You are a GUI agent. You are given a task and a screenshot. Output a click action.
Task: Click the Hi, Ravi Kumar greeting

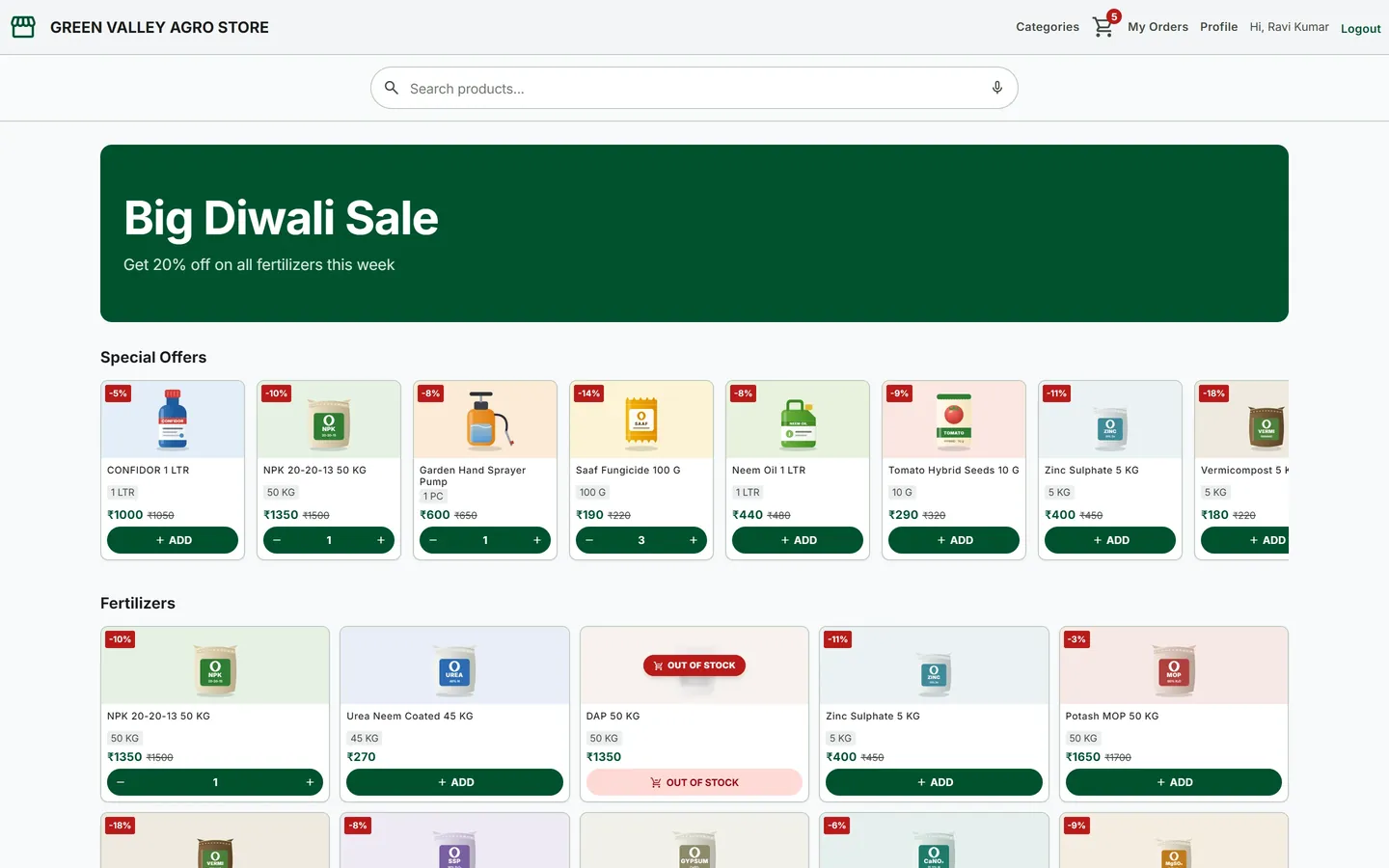(x=1289, y=27)
